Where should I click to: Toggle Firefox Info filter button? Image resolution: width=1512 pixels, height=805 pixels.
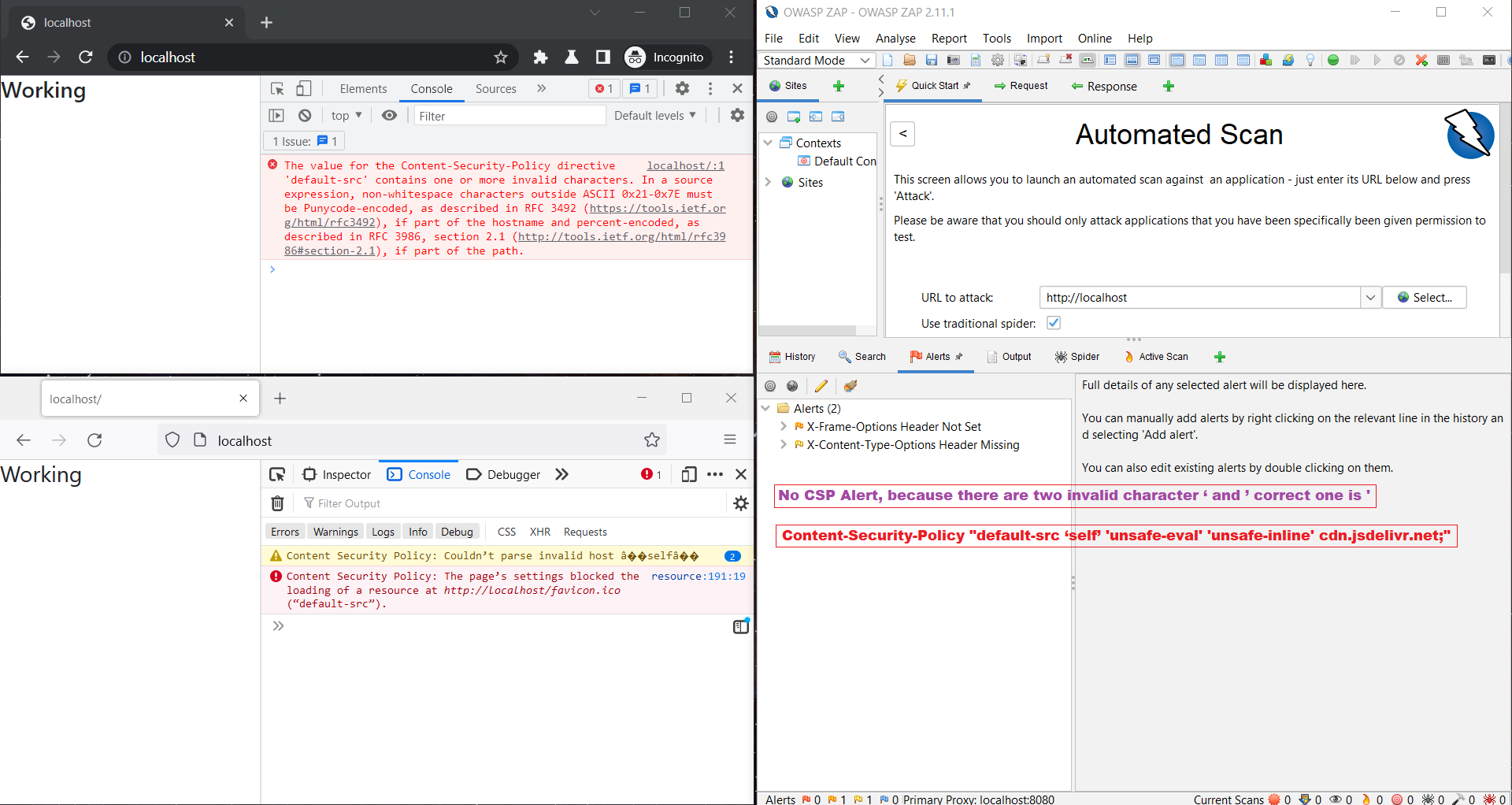click(x=418, y=532)
